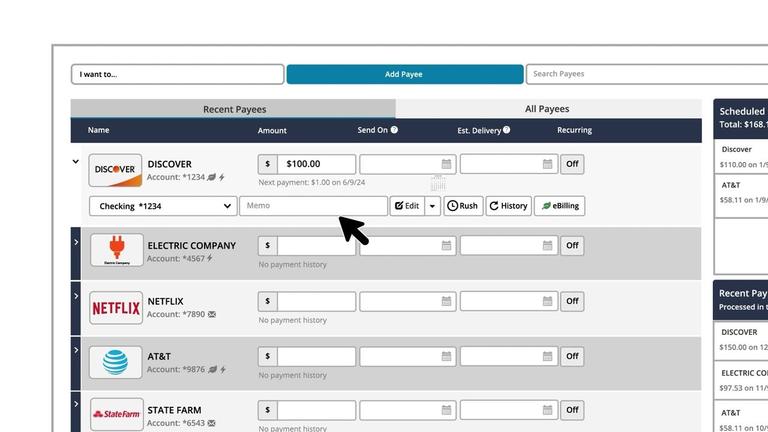Open State Farm Est. Delivery calendar icon
This screenshot has width=768, height=432.
pyautogui.click(x=548, y=409)
